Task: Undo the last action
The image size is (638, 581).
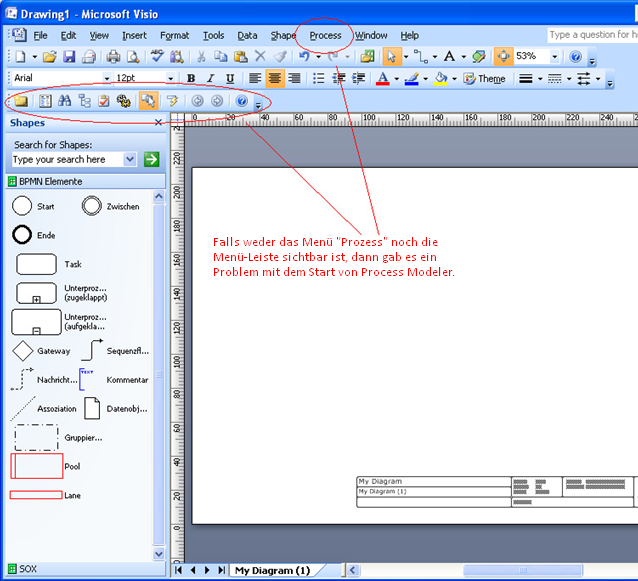Action: tap(304, 56)
